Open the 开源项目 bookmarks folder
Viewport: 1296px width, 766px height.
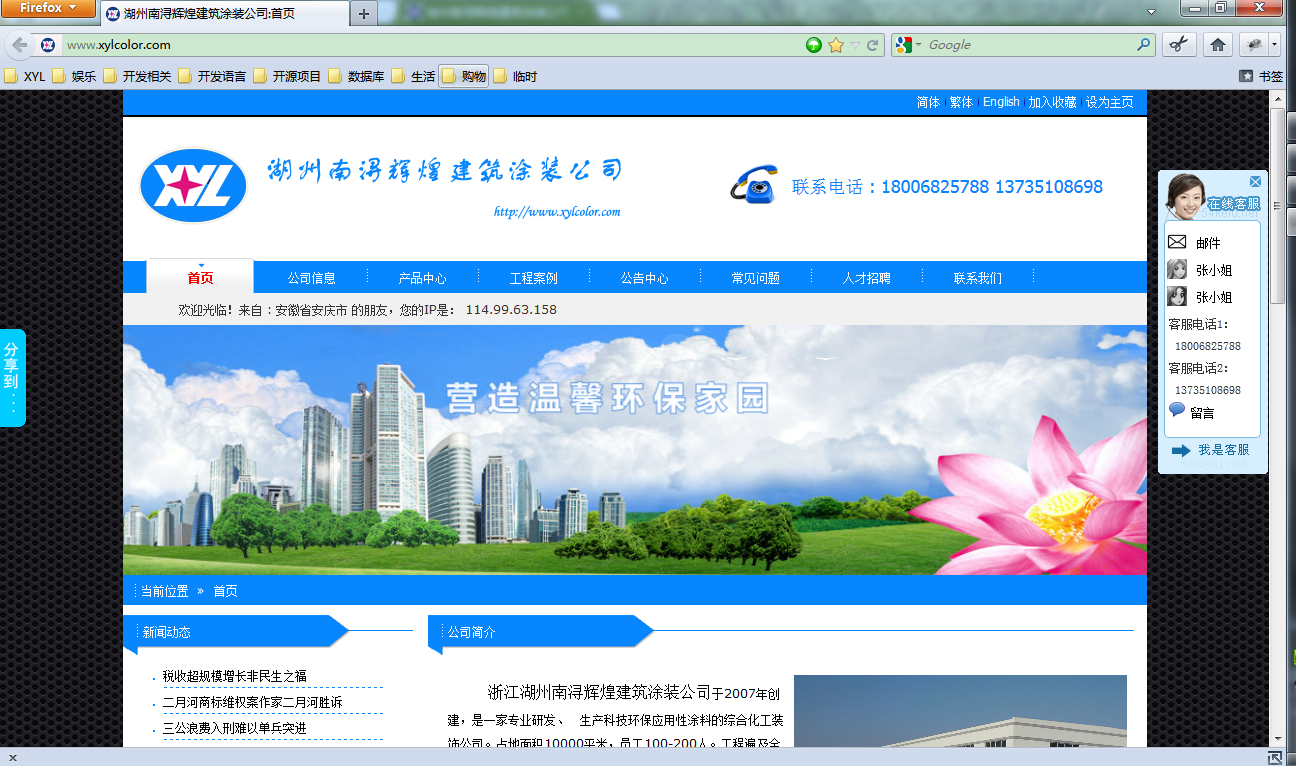click(x=287, y=76)
